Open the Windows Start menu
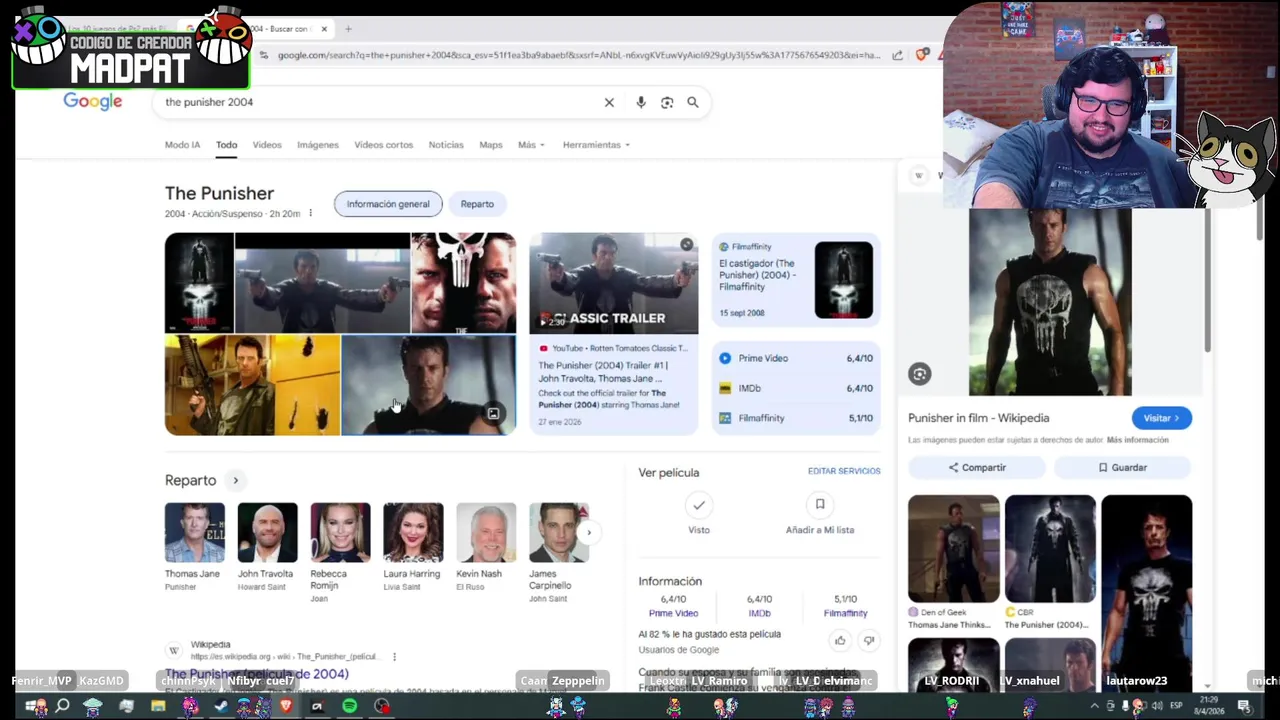Viewport: 1280px width, 720px height. click(33, 706)
